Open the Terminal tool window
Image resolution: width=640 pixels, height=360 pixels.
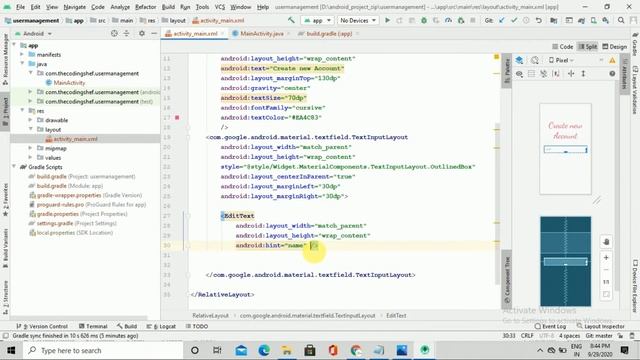[x=93, y=326]
